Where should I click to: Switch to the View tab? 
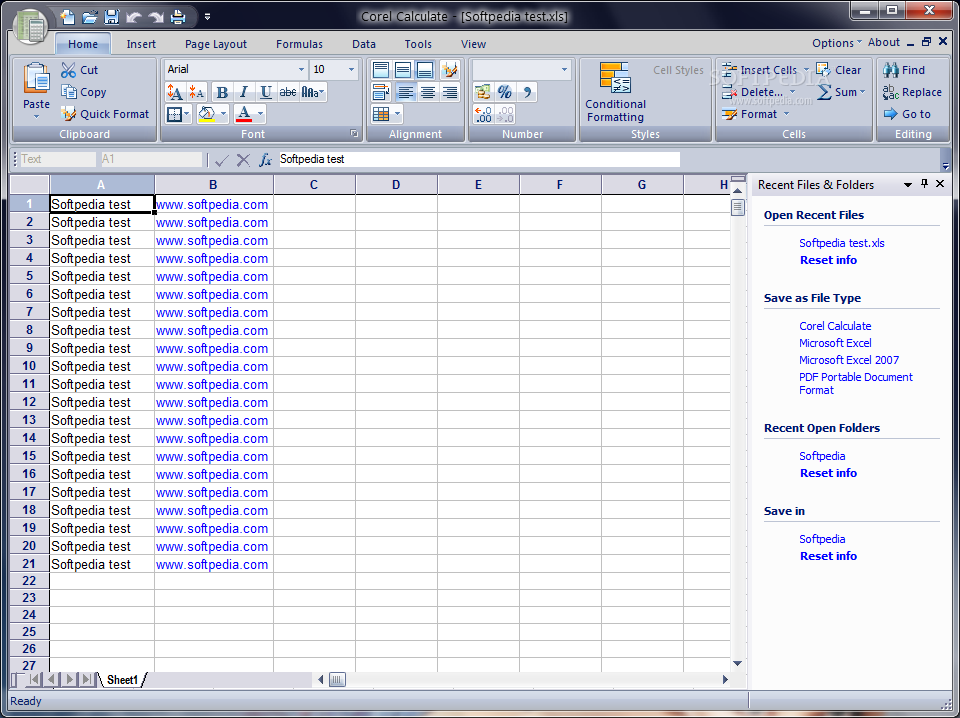tap(473, 44)
